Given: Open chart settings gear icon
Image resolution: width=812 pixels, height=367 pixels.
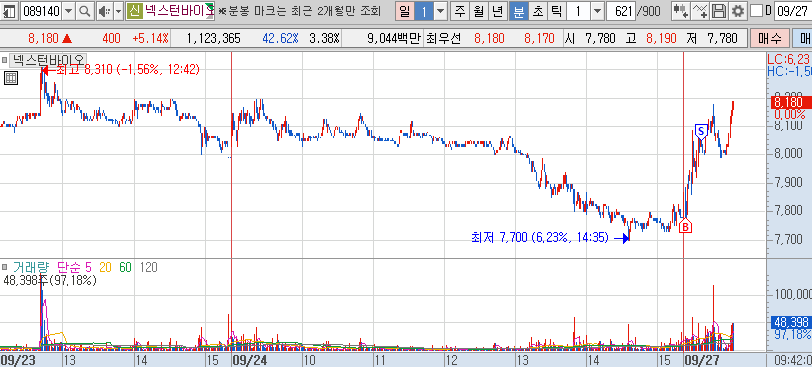Looking at the screenshot, I should tap(737, 10).
